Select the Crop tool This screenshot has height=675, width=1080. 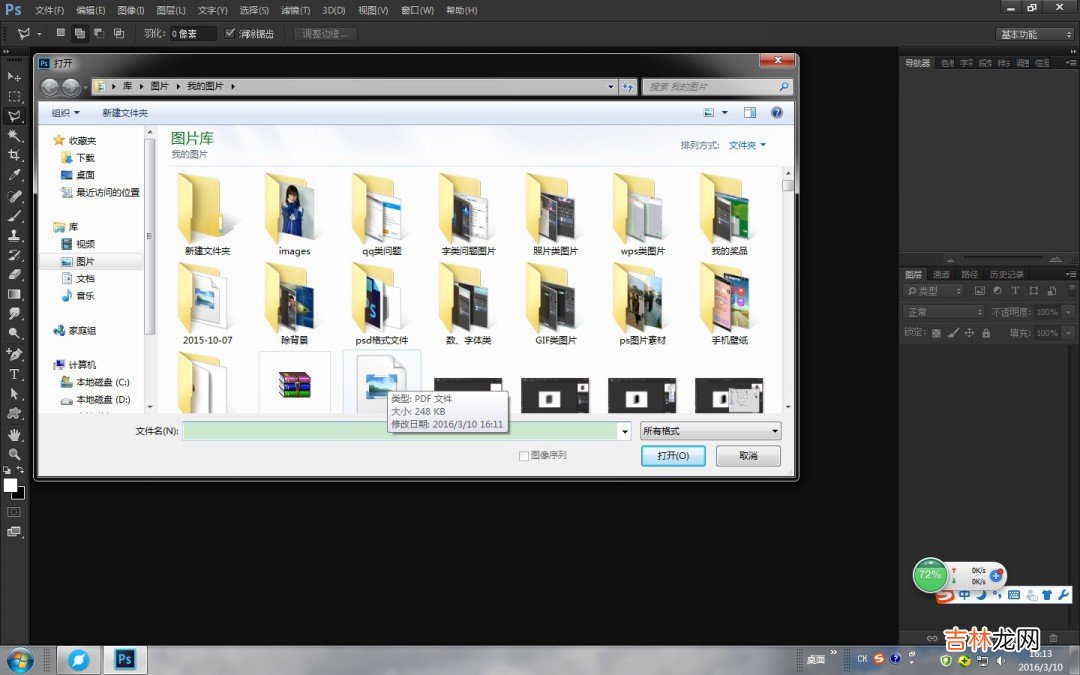(x=14, y=156)
